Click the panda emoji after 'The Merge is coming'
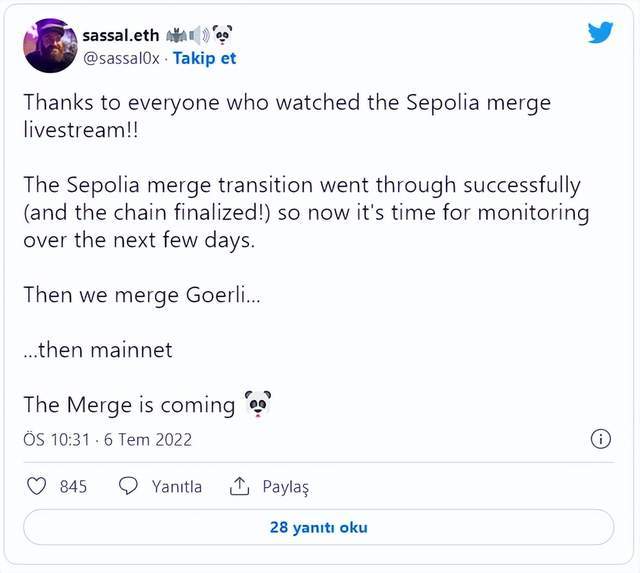The height and width of the screenshot is (573, 640). [x=258, y=404]
